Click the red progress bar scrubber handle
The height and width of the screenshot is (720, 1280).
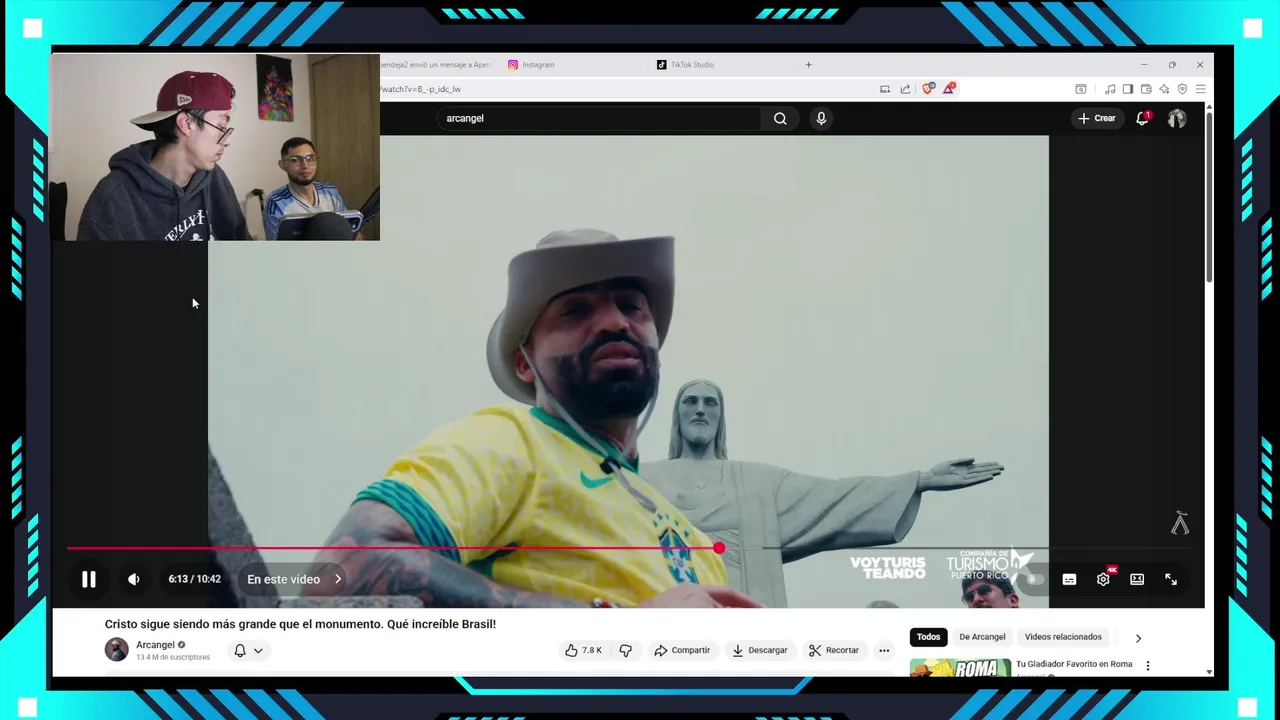point(719,548)
